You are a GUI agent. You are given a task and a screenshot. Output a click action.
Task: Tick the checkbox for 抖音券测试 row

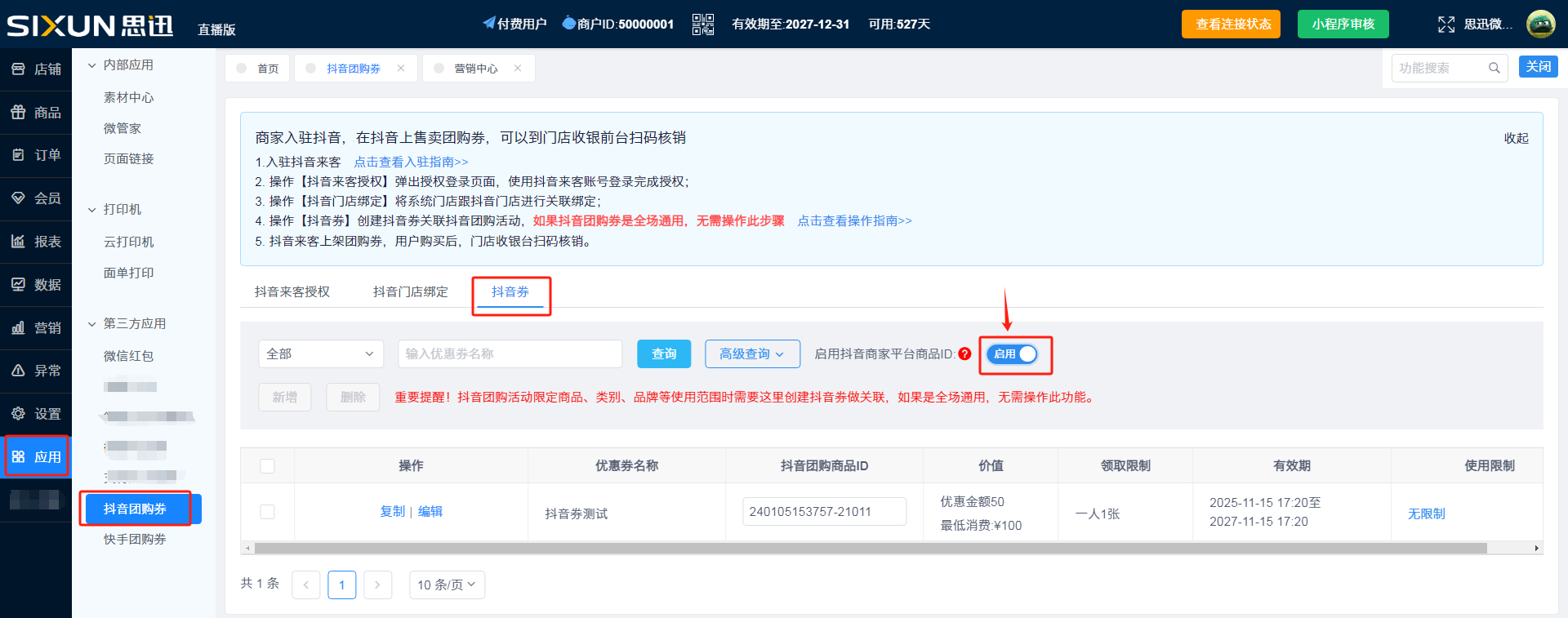point(267,512)
